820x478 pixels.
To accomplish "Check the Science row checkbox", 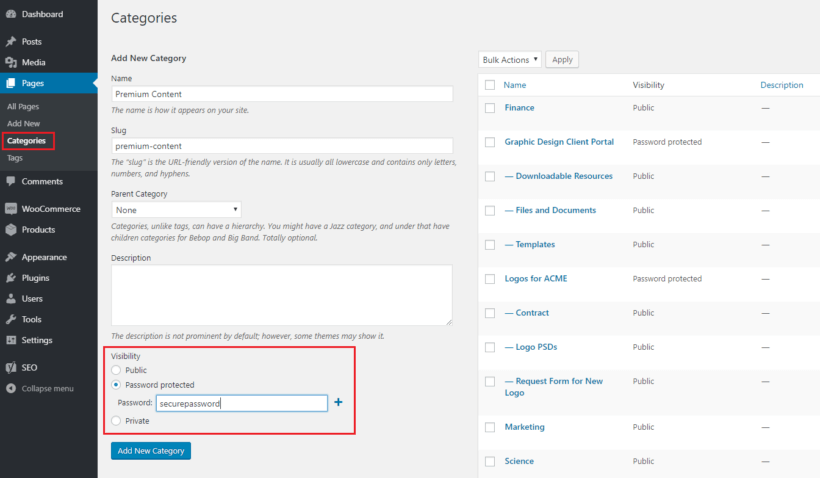I will tap(490, 461).
